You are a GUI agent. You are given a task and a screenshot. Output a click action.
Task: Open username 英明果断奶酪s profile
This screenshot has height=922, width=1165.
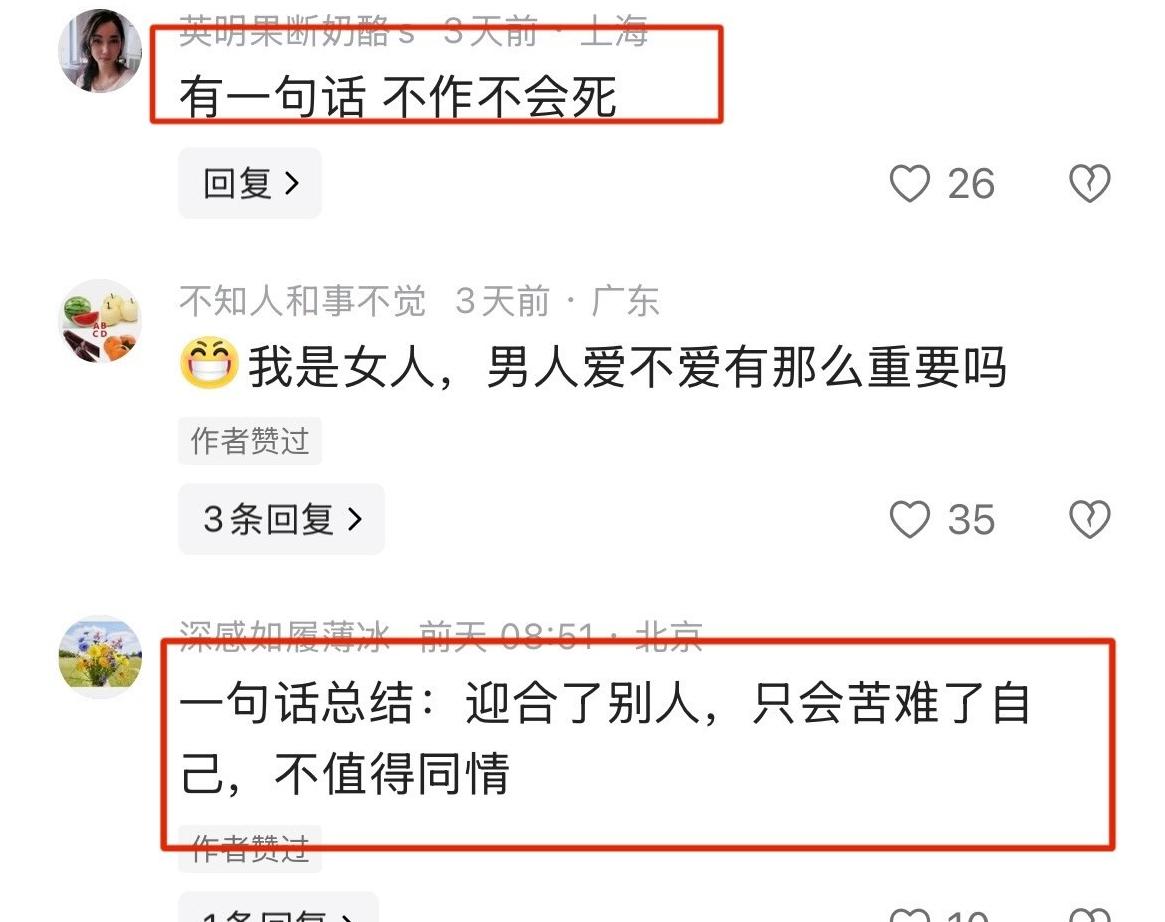point(297,32)
